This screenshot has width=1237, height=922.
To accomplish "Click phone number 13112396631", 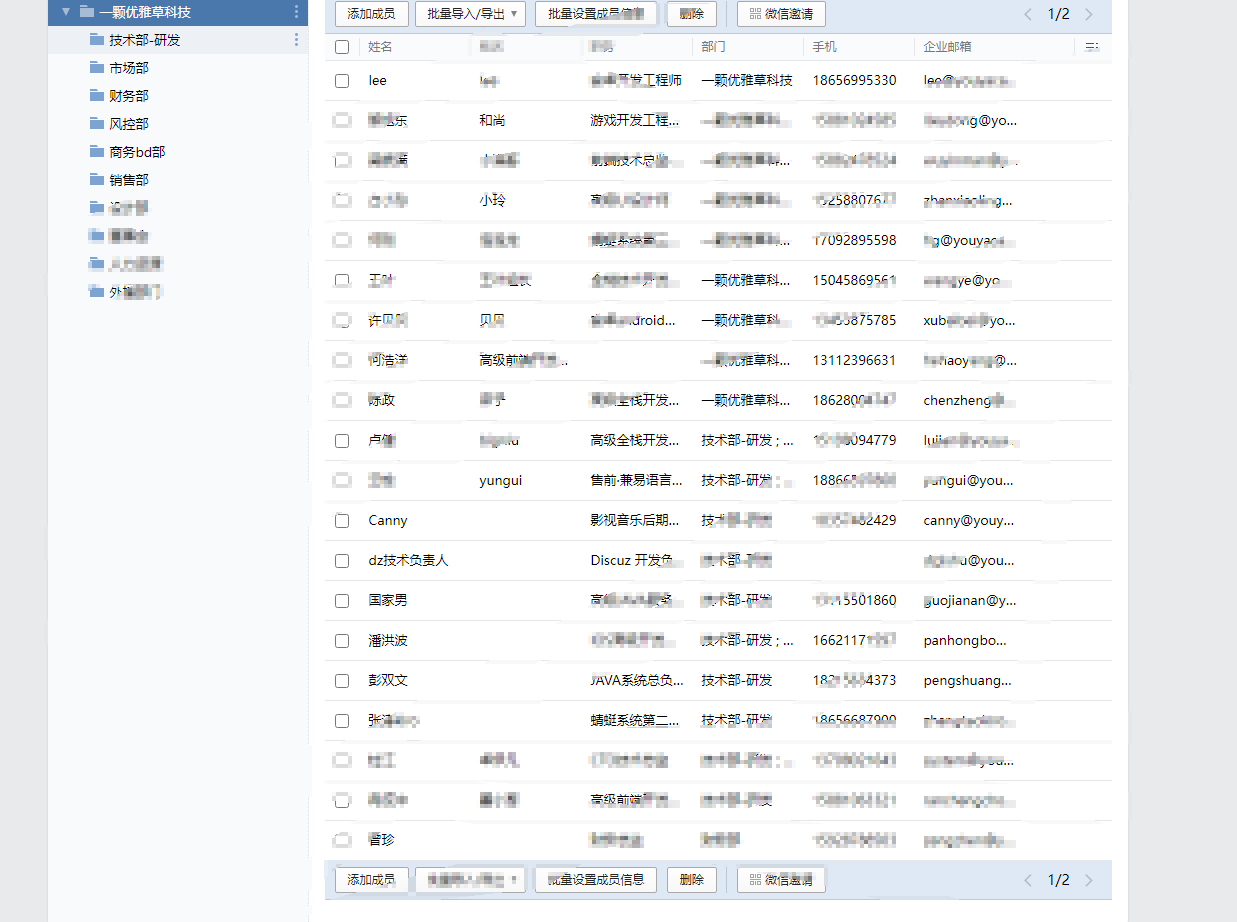I will coord(855,360).
